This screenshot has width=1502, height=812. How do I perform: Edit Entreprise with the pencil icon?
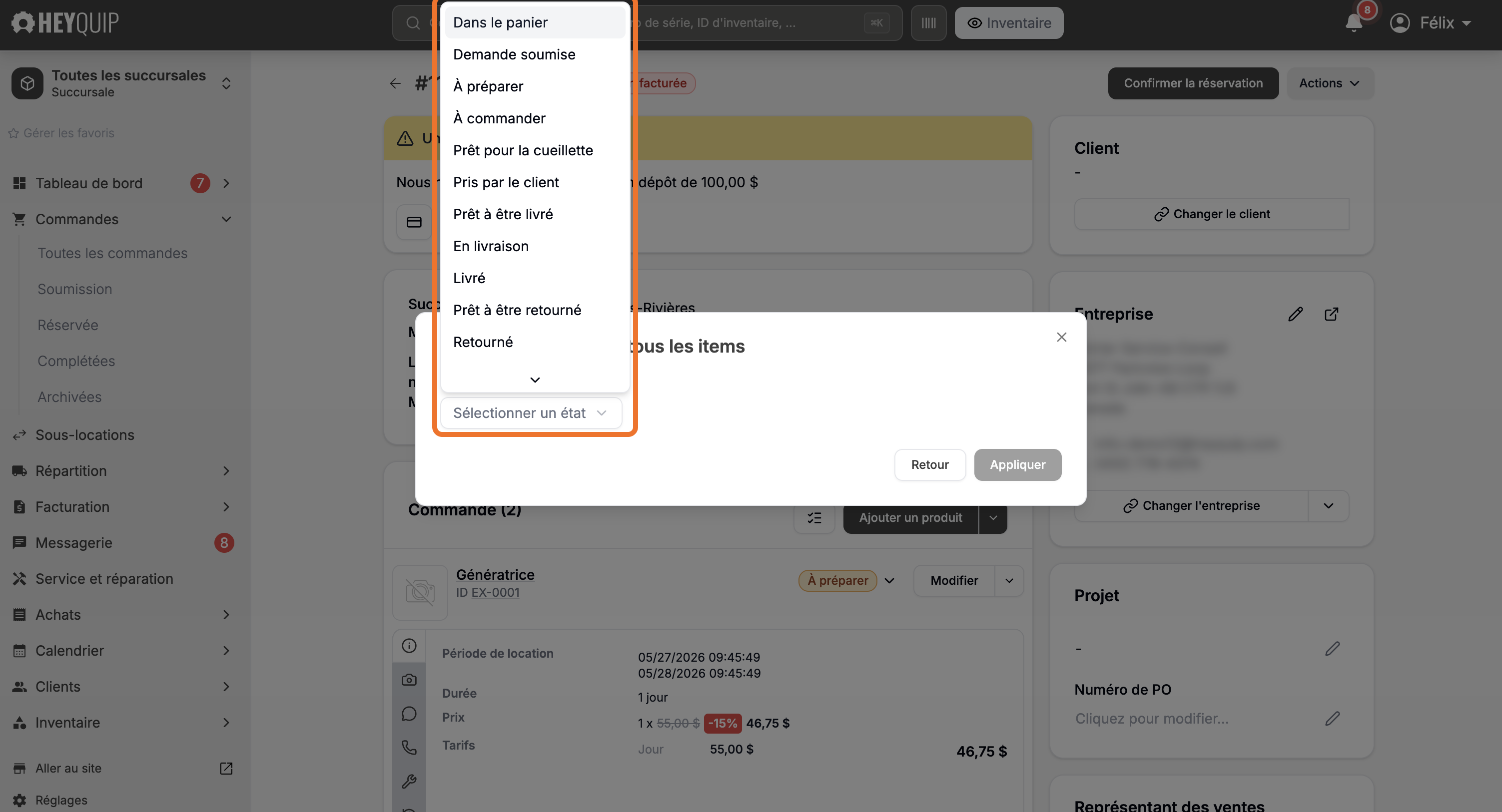click(1295, 314)
